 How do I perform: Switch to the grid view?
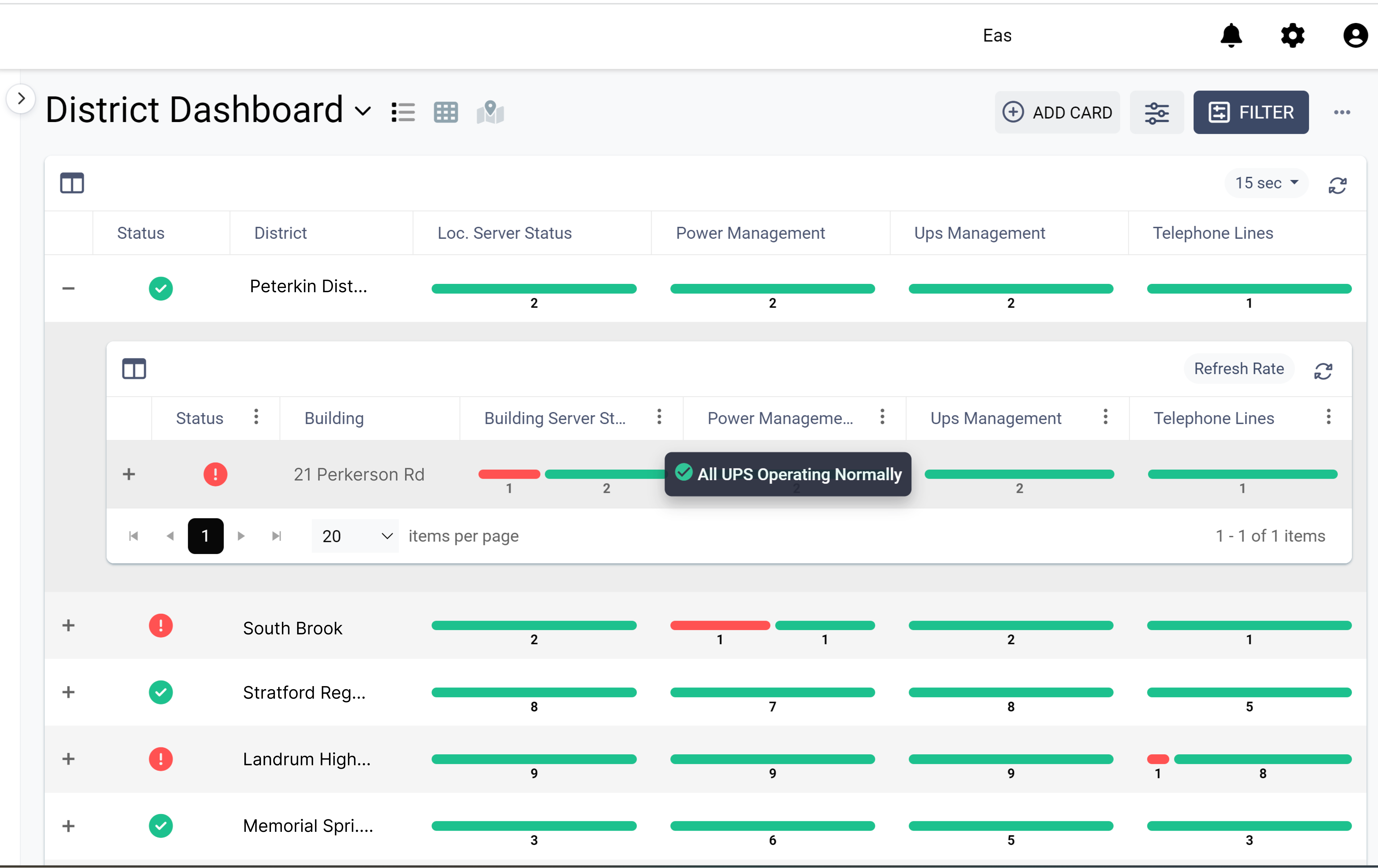pyautogui.click(x=446, y=112)
